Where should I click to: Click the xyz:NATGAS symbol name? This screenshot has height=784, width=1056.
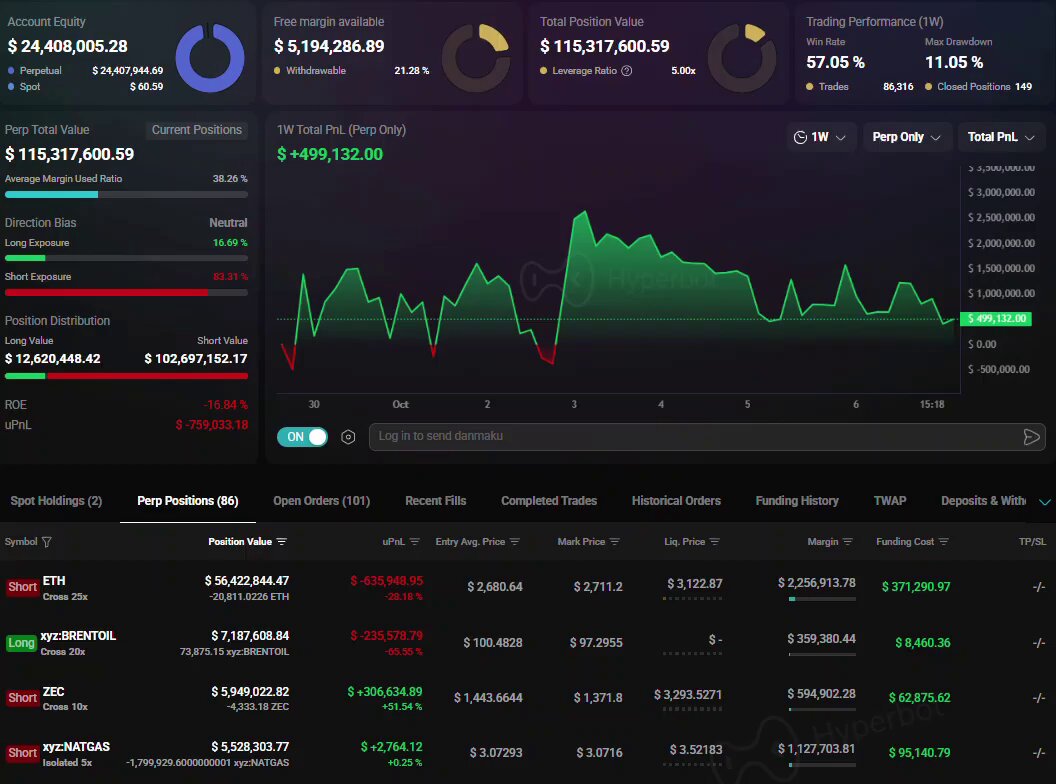click(x=76, y=747)
